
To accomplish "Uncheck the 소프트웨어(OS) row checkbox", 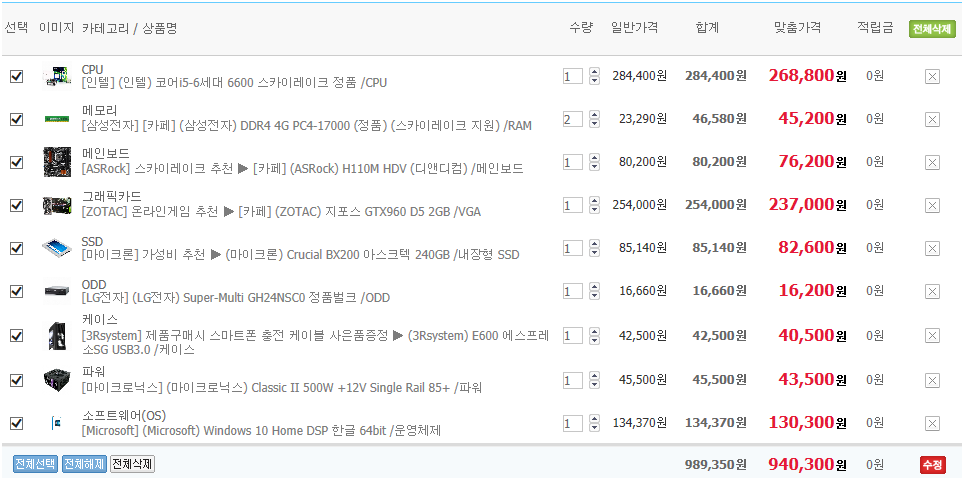I will click(x=17, y=424).
